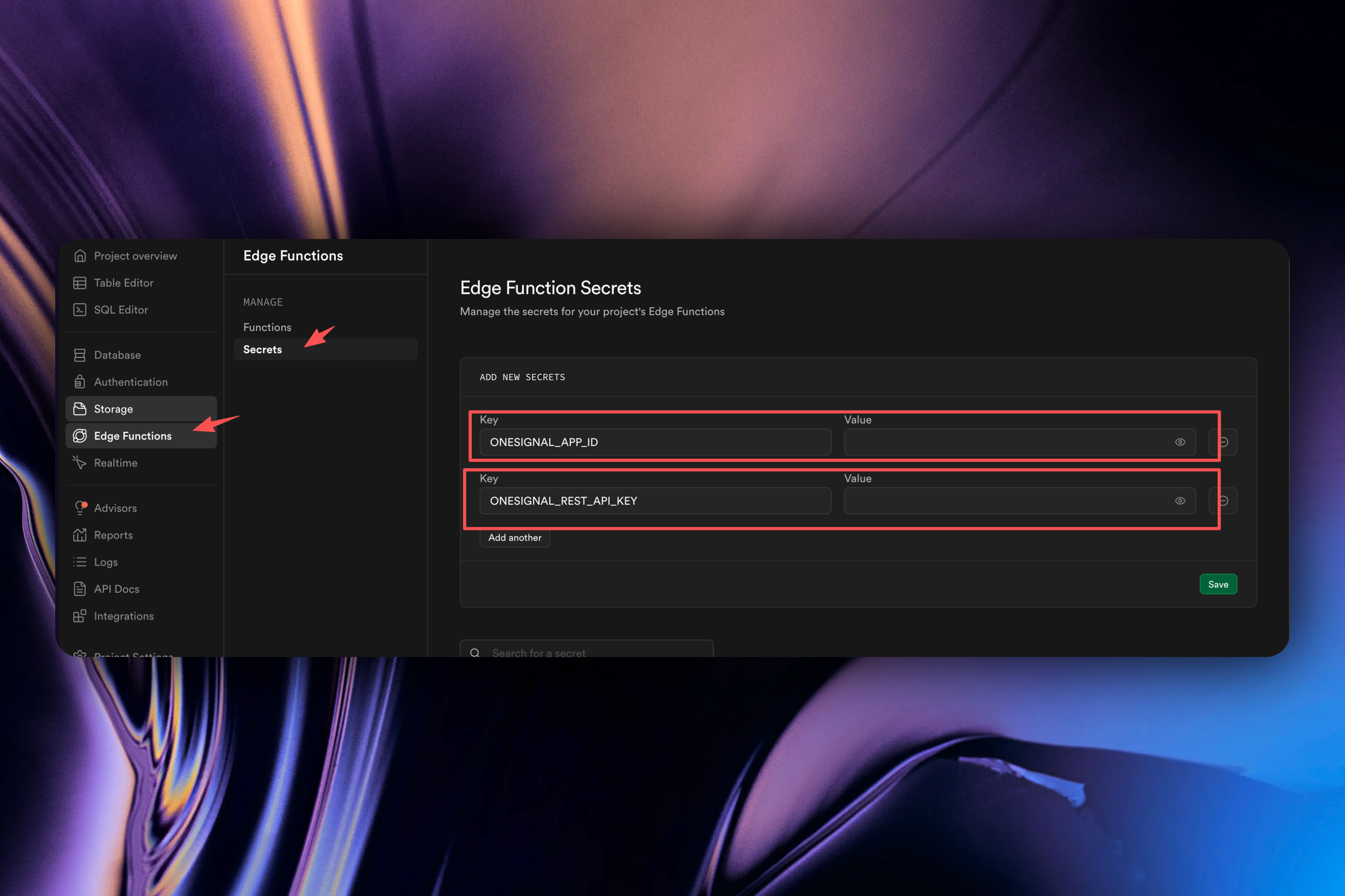
Task: Click the Storage icon in sidebar
Action: click(x=80, y=409)
